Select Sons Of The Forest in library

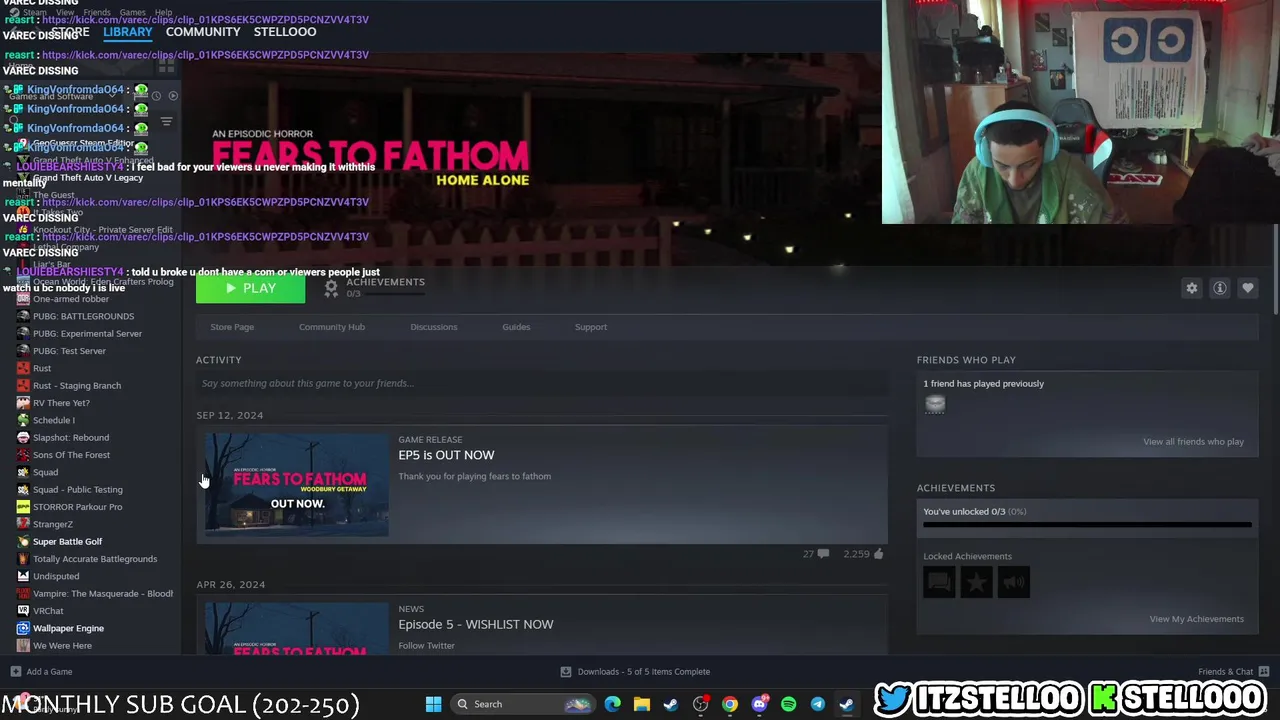click(x=71, y=455)
